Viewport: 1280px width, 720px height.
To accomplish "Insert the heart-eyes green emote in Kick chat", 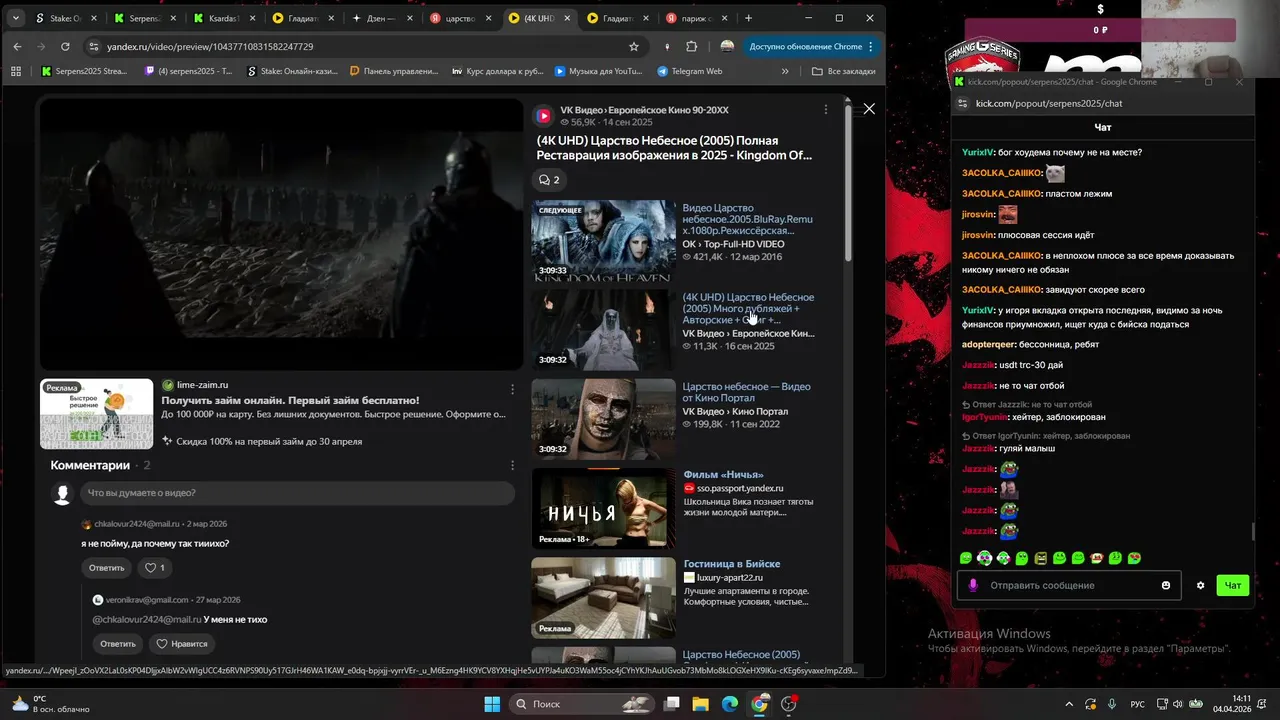I will pyautogui.click(x=1134, y=558).
